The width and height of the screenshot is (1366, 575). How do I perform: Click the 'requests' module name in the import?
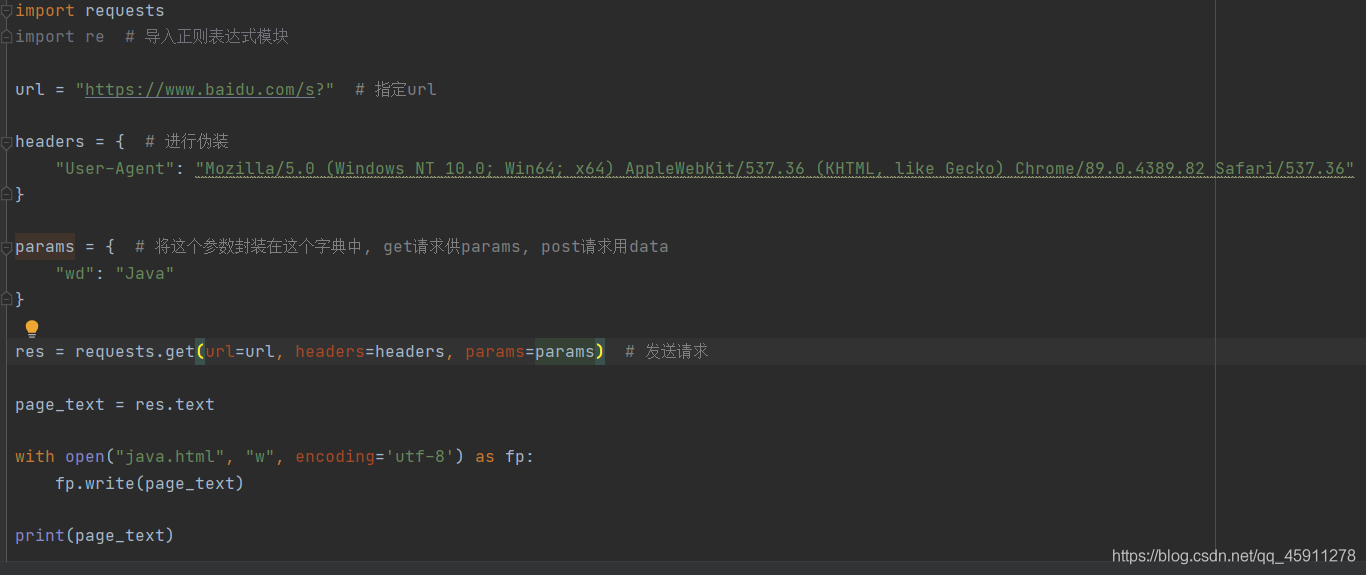(x=125, y=10)
